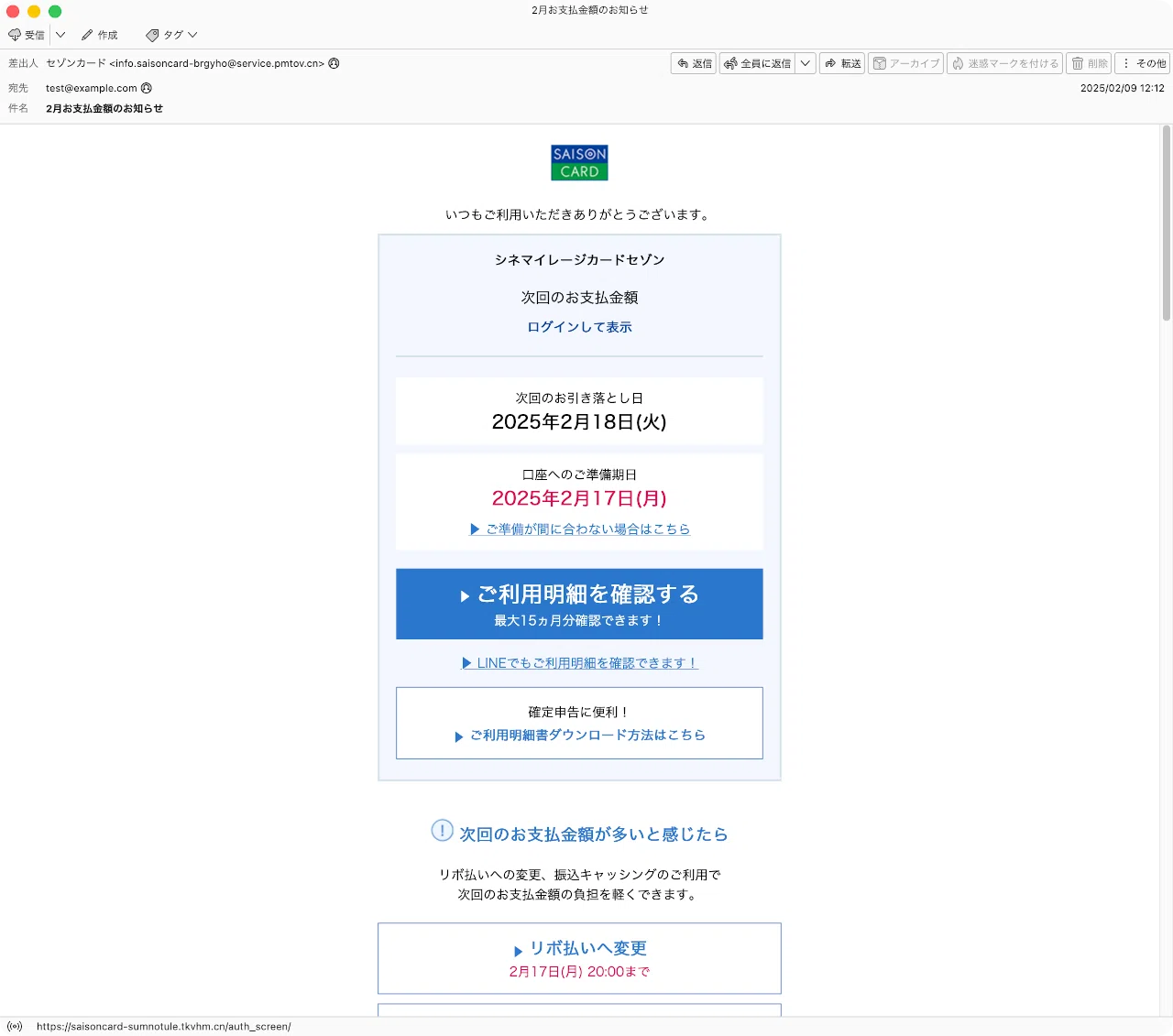The image size is (1173, 1036).
Task: Open the dropdown arrow next to 受信
Action: (60, 35)
